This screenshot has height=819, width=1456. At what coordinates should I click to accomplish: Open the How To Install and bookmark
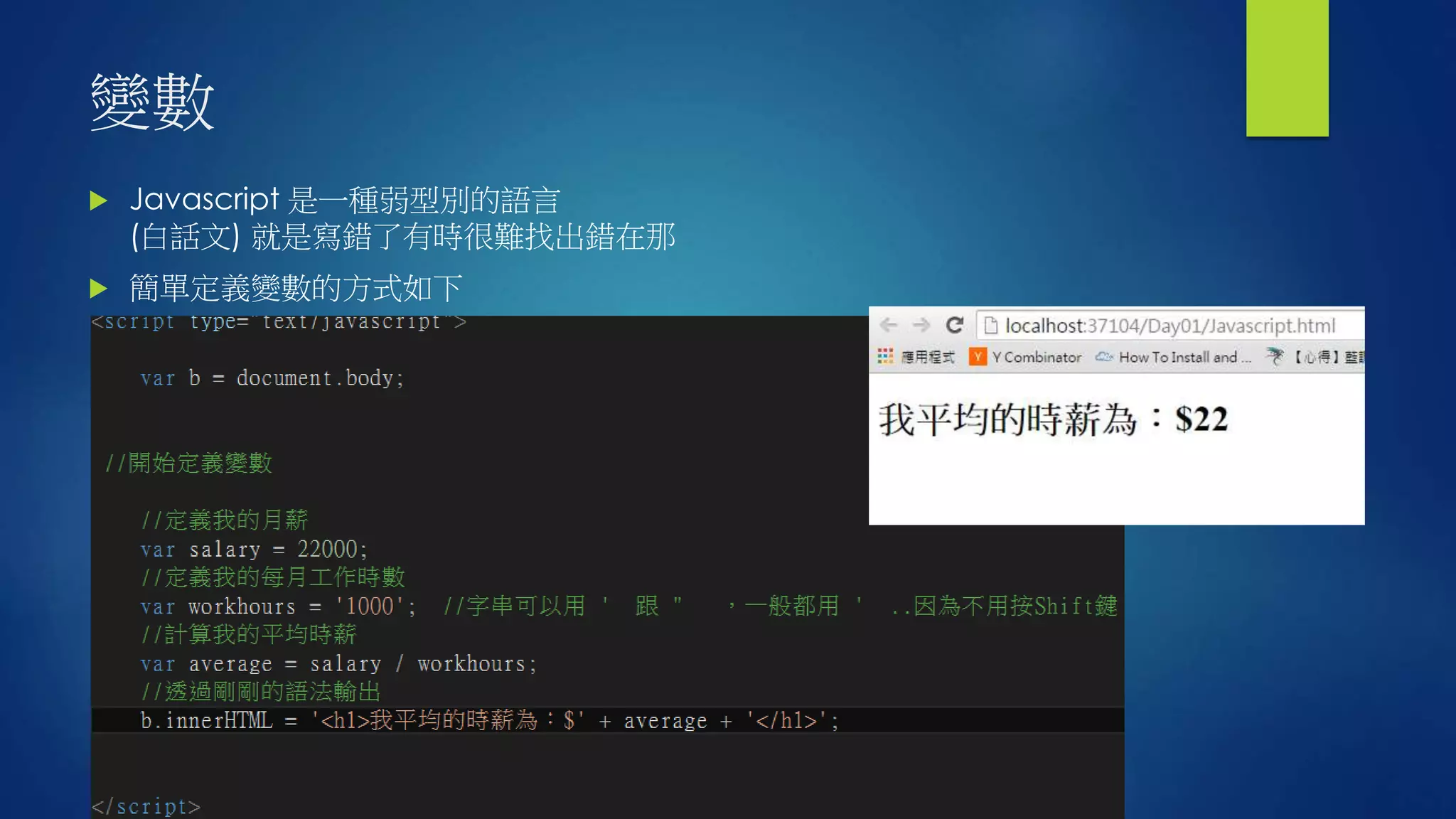click(1184, 357)
